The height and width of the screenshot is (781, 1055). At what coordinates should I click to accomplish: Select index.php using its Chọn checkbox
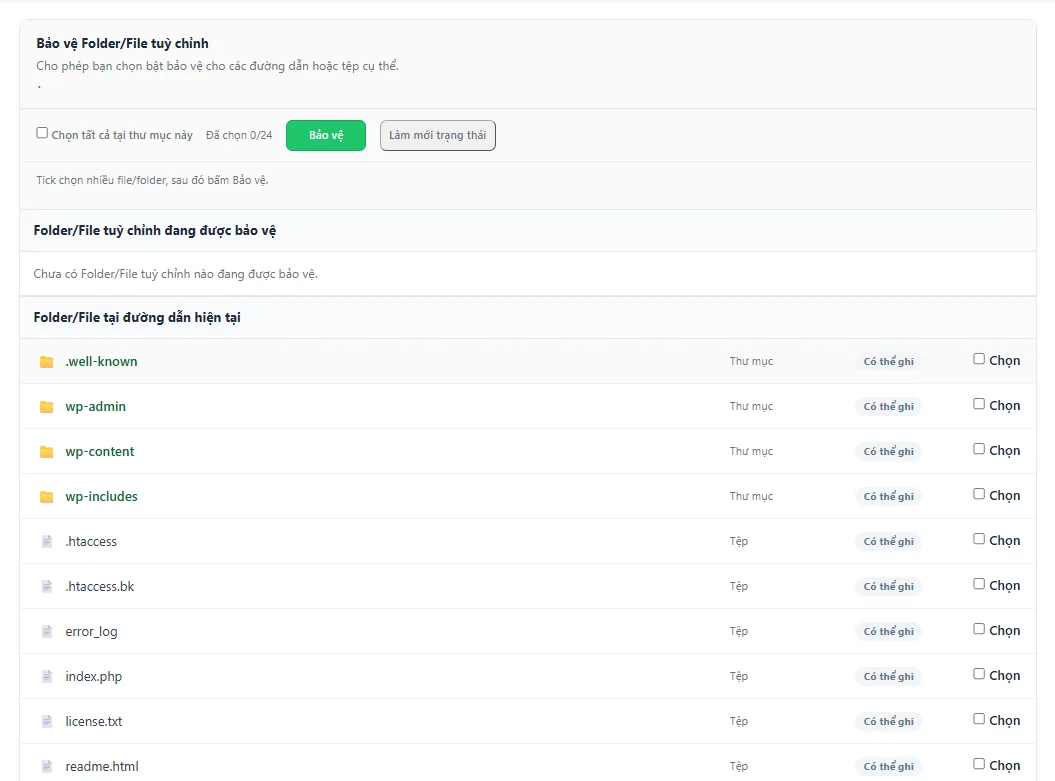point(979,674)
